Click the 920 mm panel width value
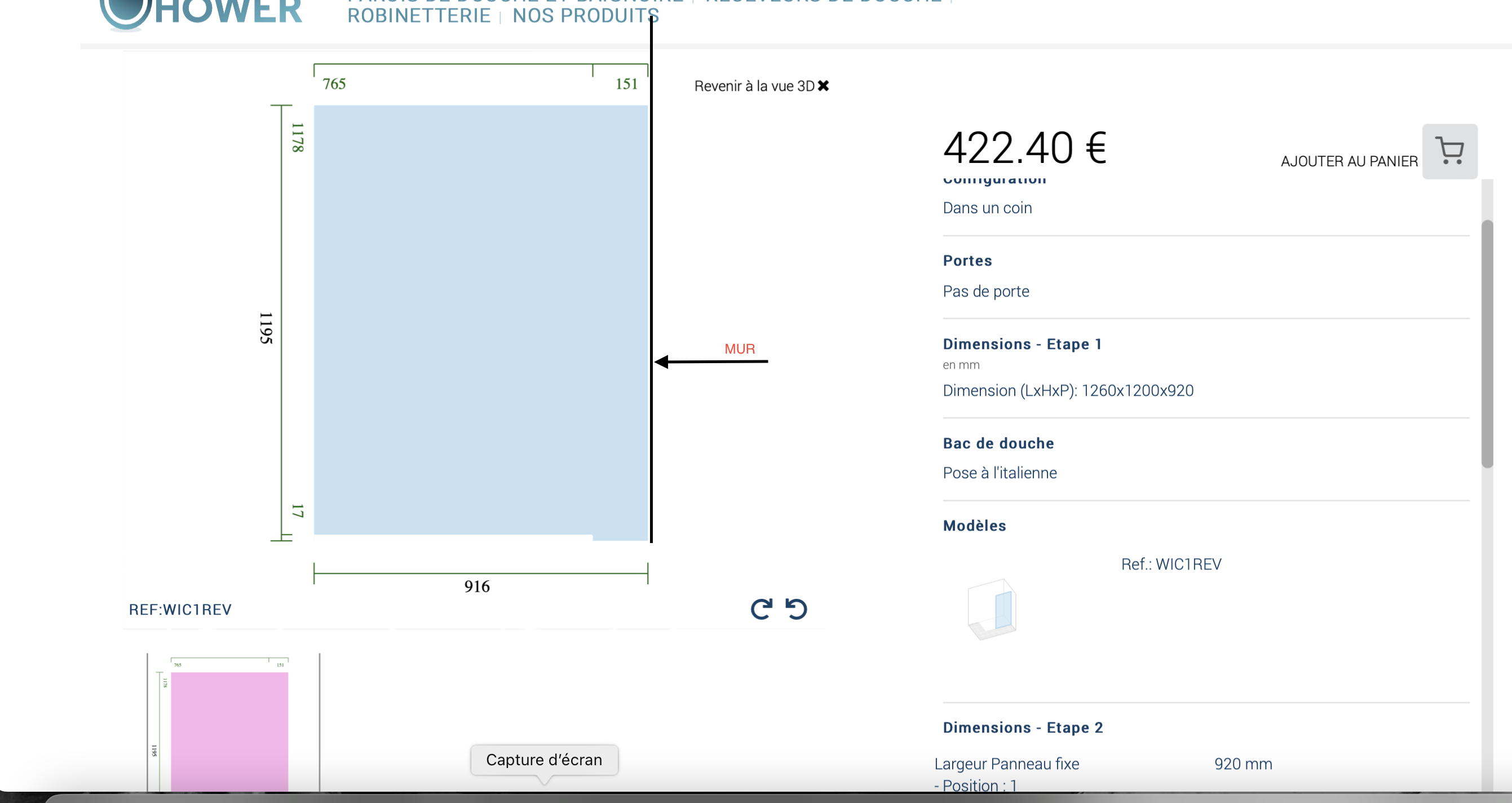The height and width of the screenshot is (803, 1512). tap(1243, 764)
